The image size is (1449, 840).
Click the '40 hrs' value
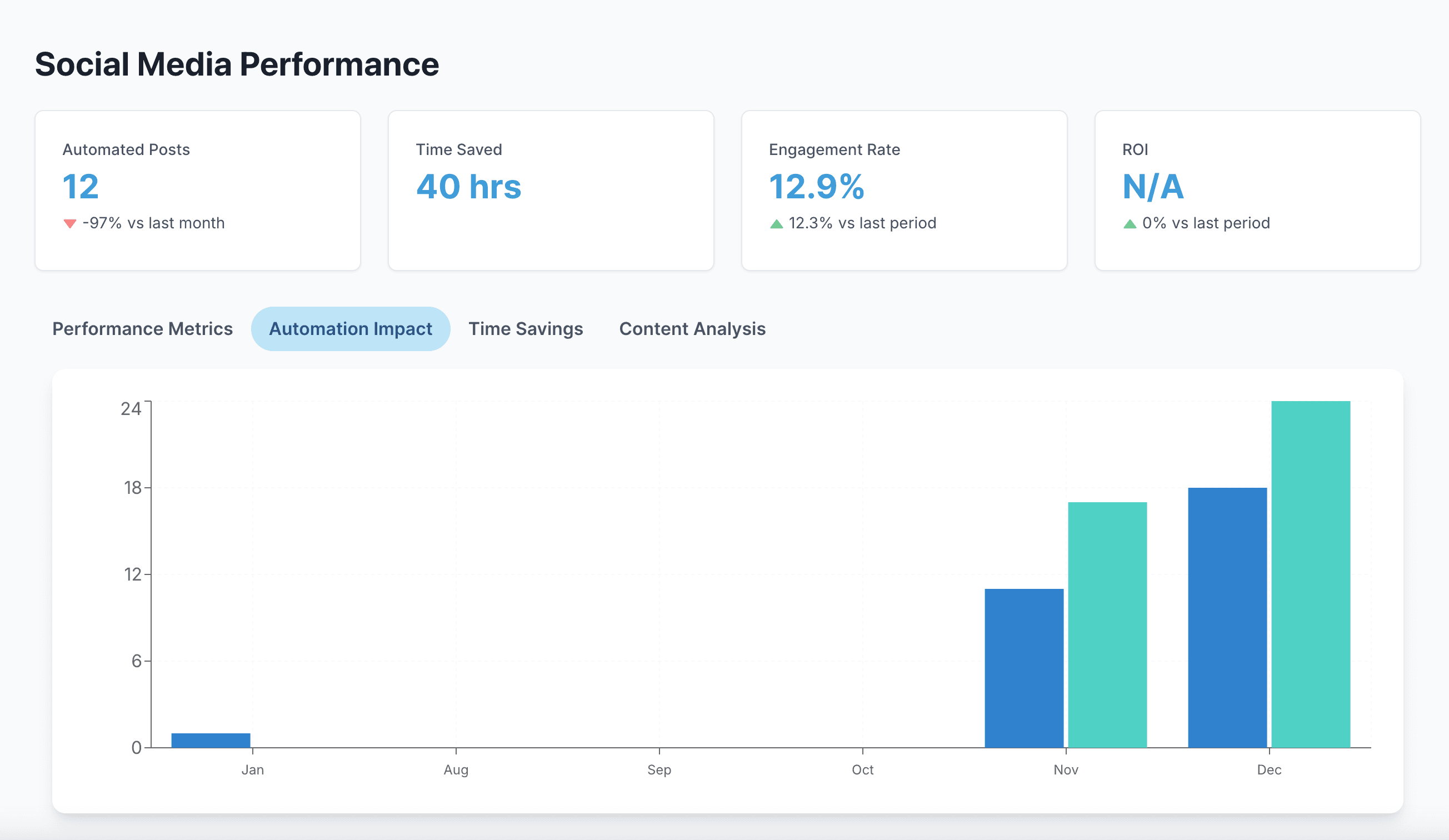[x=468, y=186]
